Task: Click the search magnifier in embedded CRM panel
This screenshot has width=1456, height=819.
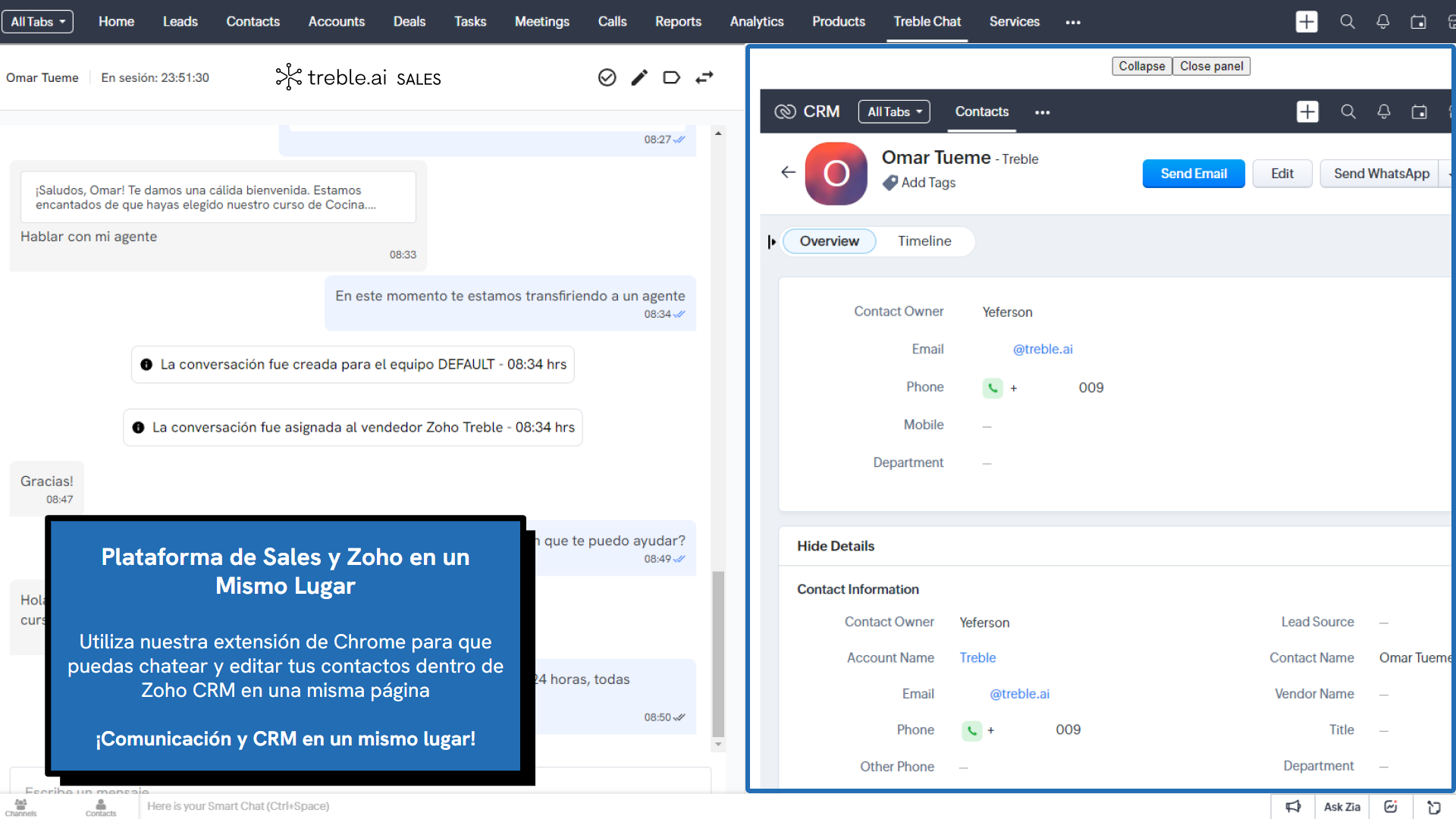Action: tap(1348, 112)
